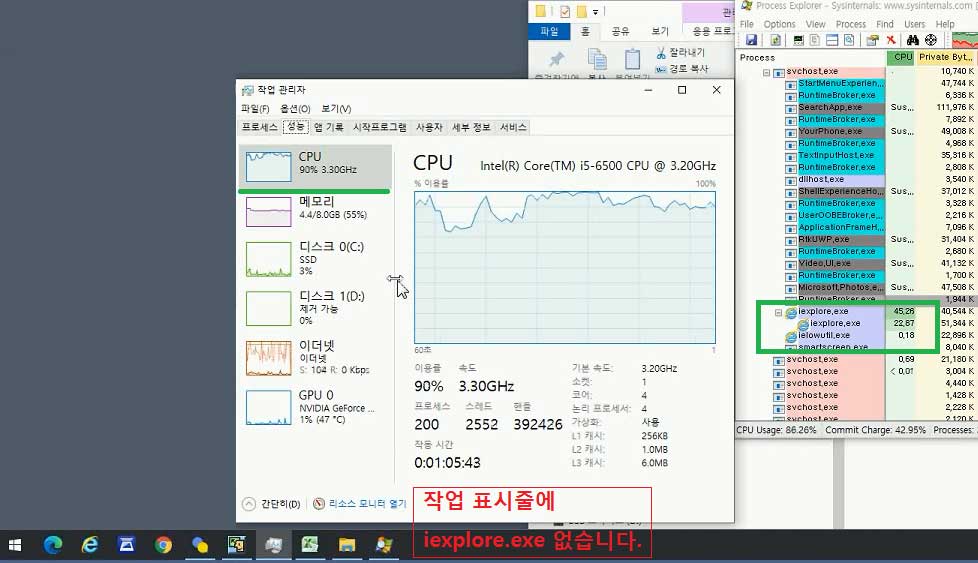Switch to 시작프로그램 tab in Task Manager
978x563 pixels.
(x=380, y=127)
